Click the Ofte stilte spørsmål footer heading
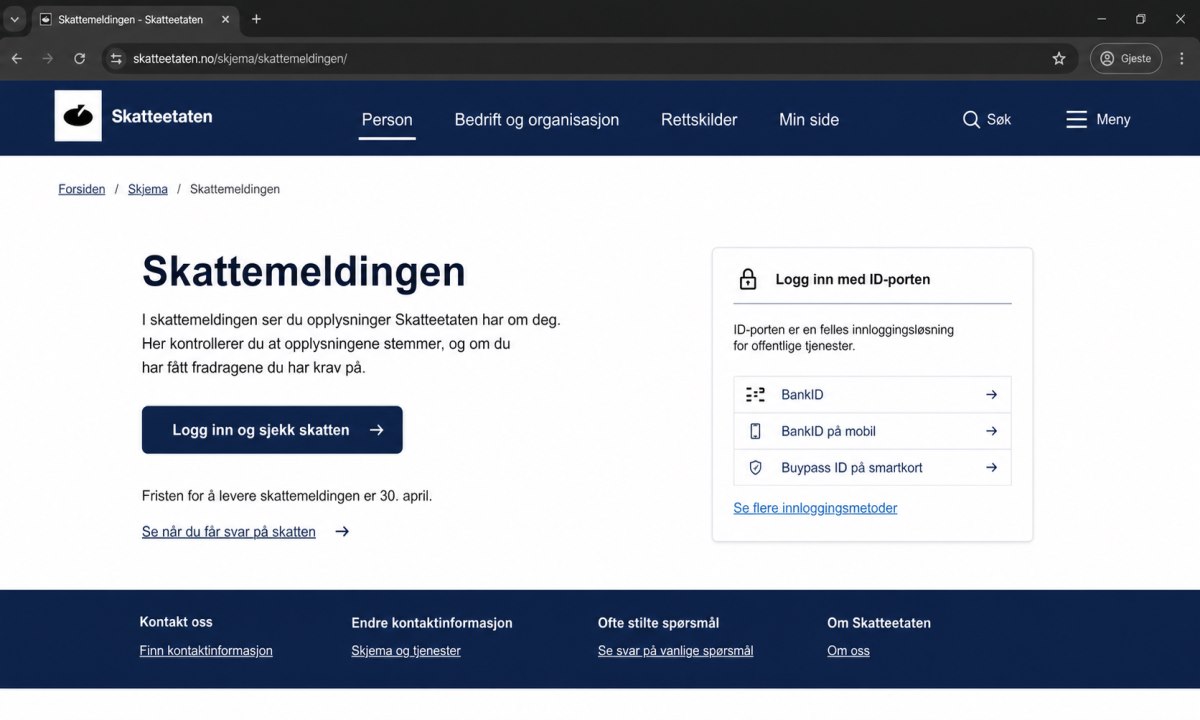The width and height of the screenshot is (1200, 720). coord(658,623)
